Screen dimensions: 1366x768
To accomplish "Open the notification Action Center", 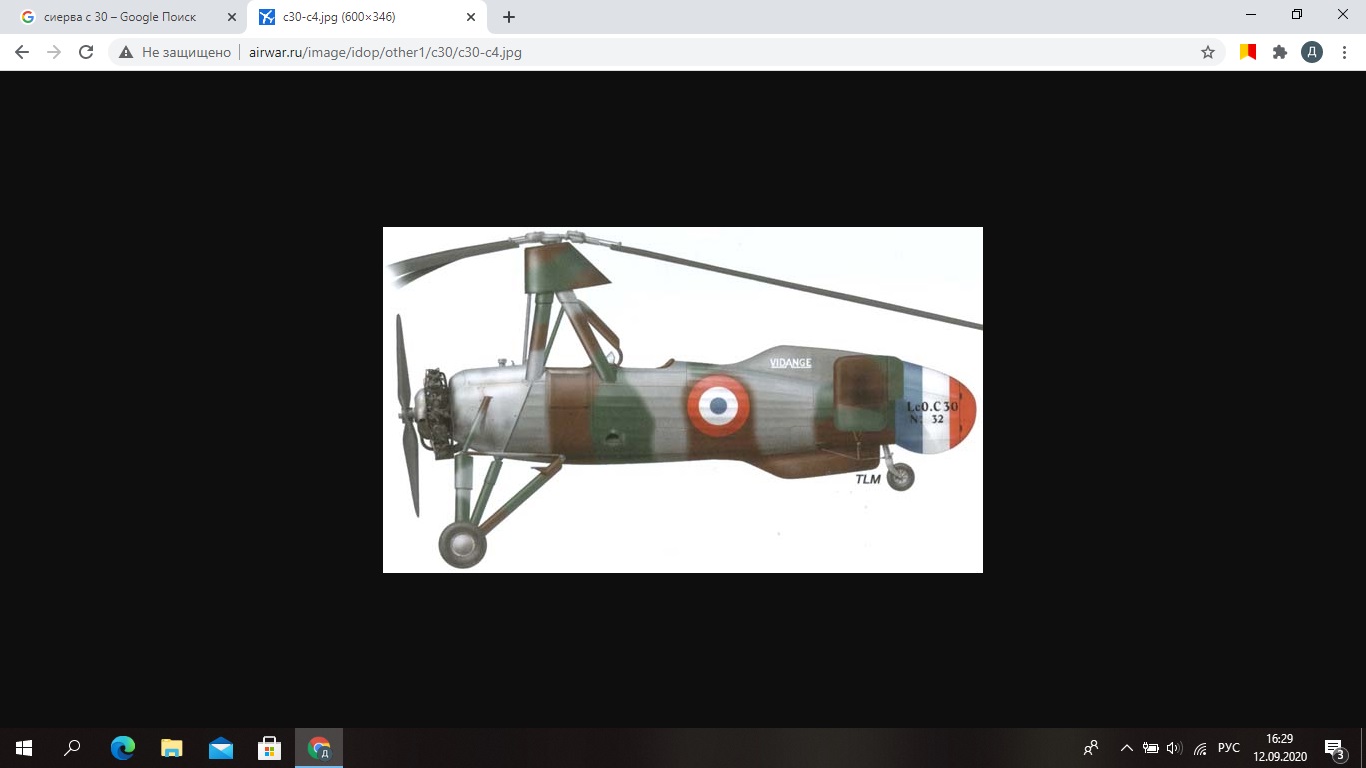I will coord(1335,748).
